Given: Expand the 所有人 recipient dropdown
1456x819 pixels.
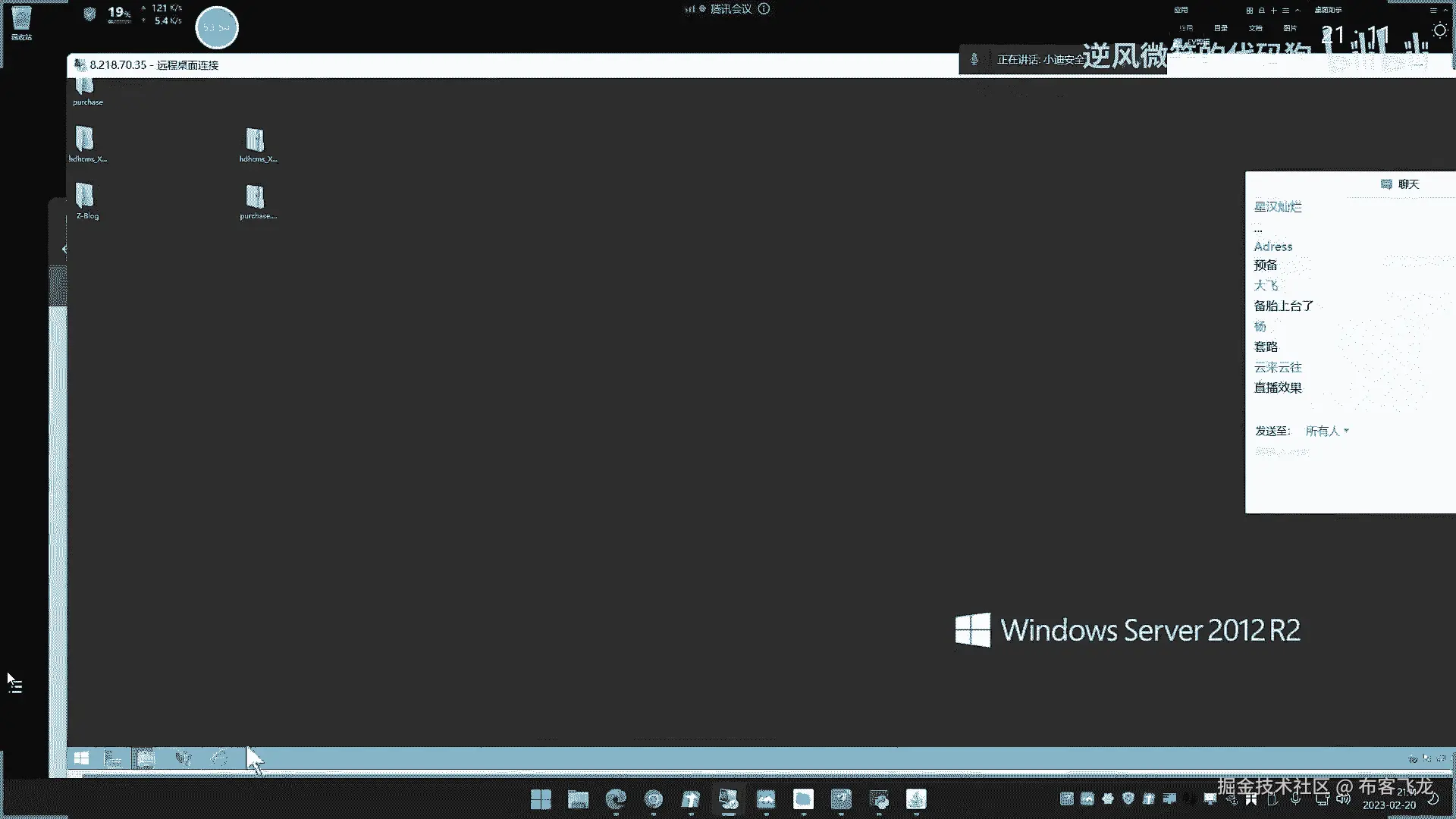Looking at the screenshot, I should [x=1327, y=431].
